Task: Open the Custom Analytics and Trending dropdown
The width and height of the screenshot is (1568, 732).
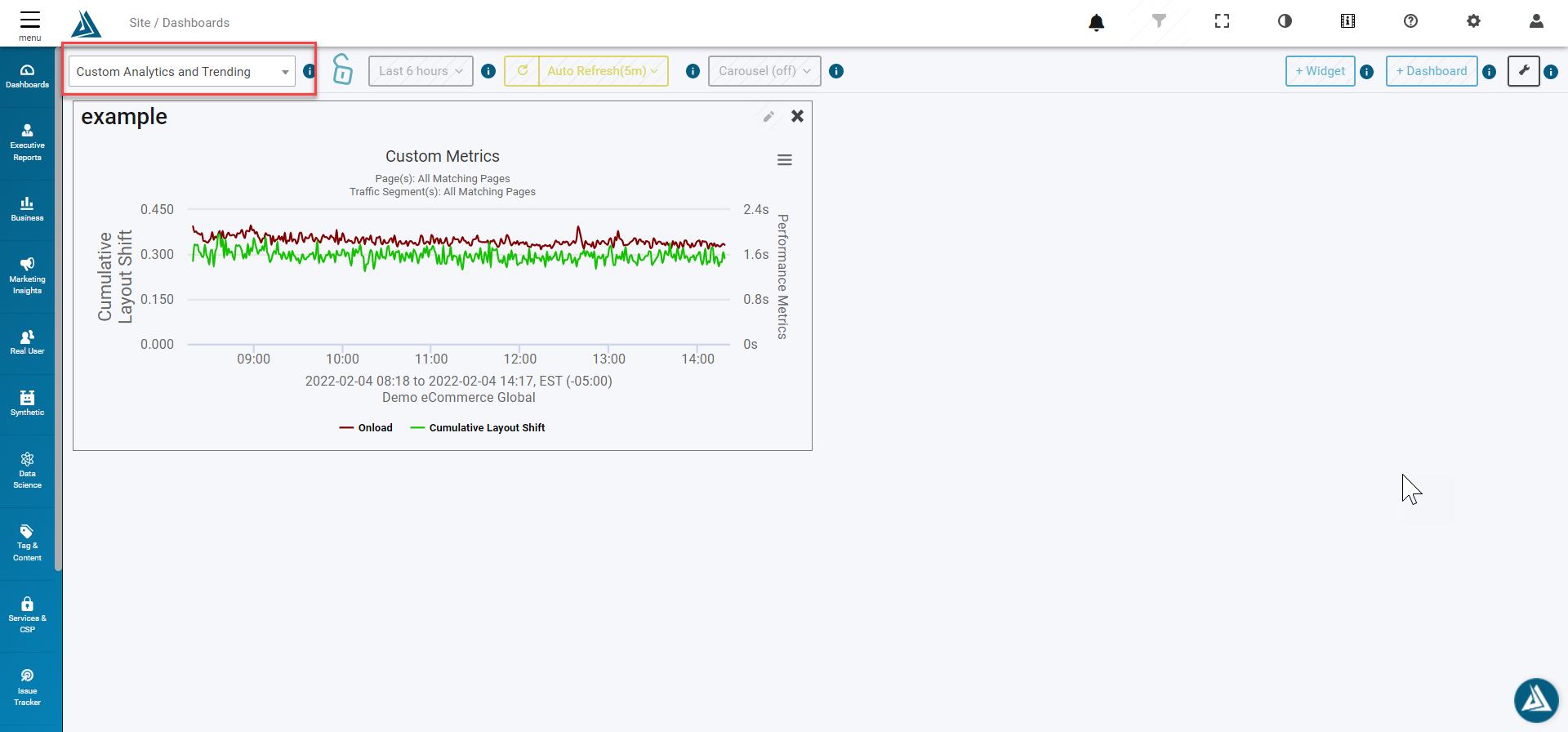Action: [181, 72]
